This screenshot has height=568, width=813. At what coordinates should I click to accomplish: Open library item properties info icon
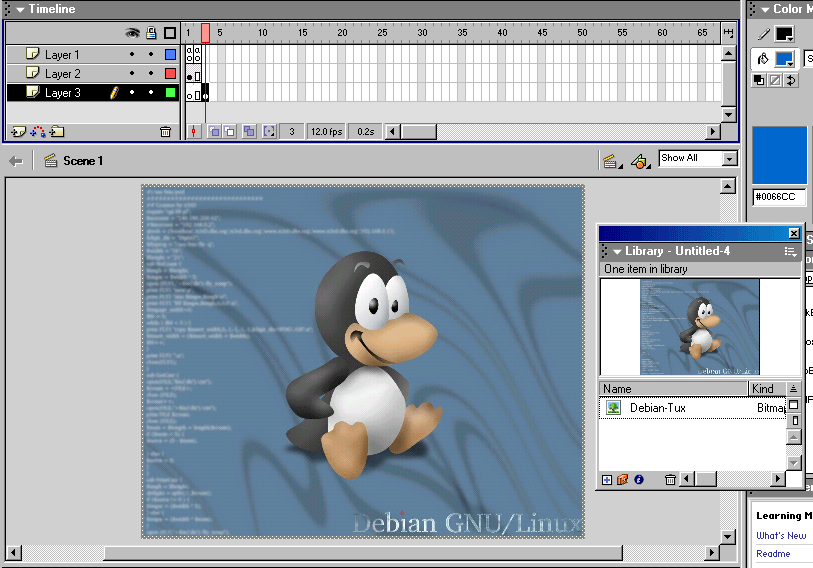click(x=638, y=480)
